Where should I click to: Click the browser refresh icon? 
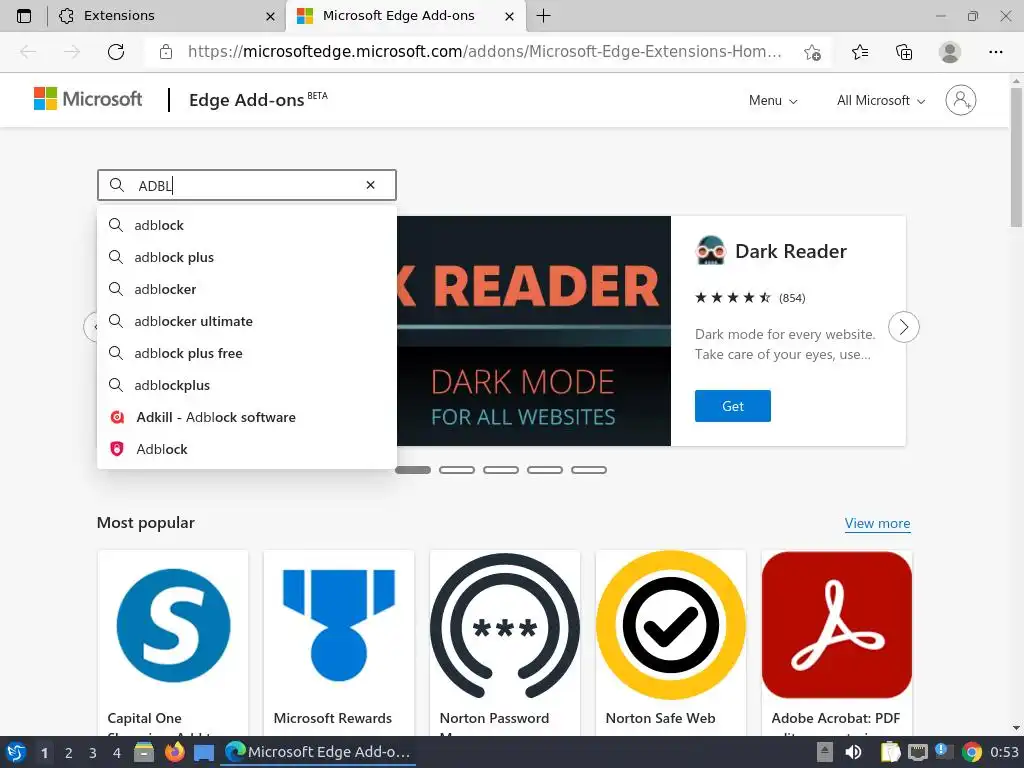coord(116,52)
